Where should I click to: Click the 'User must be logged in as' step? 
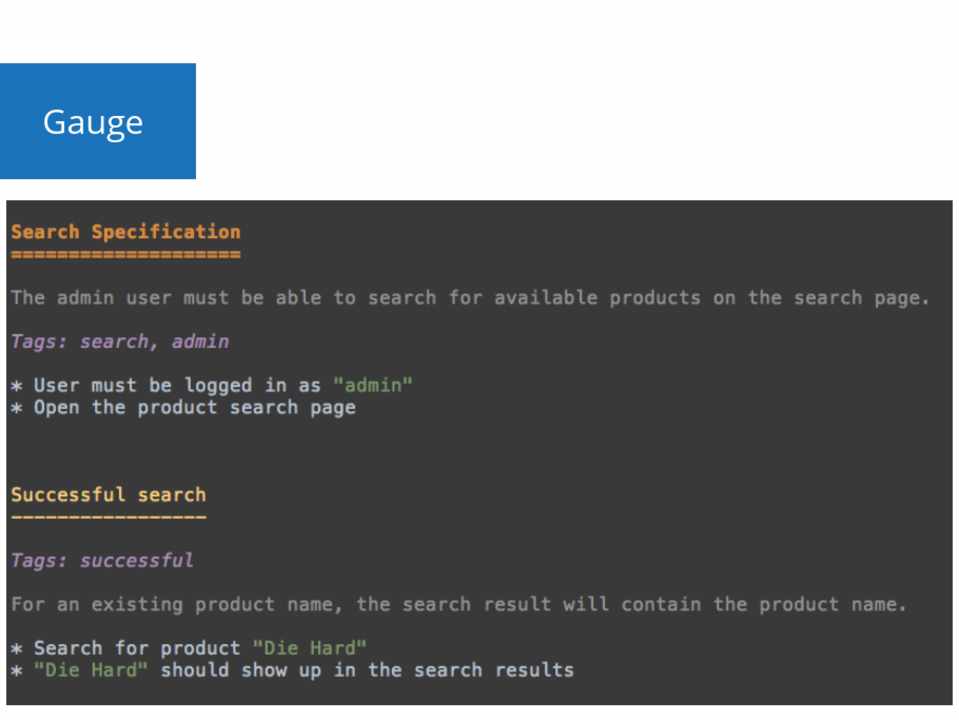178,385
